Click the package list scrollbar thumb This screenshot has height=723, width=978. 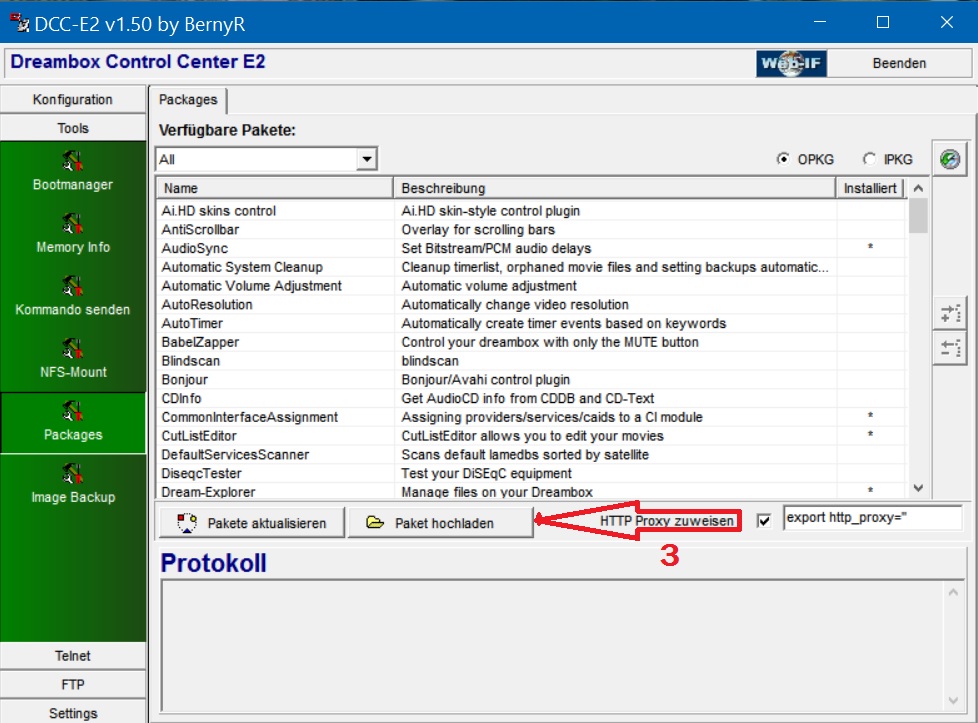[x=918, y=215]
